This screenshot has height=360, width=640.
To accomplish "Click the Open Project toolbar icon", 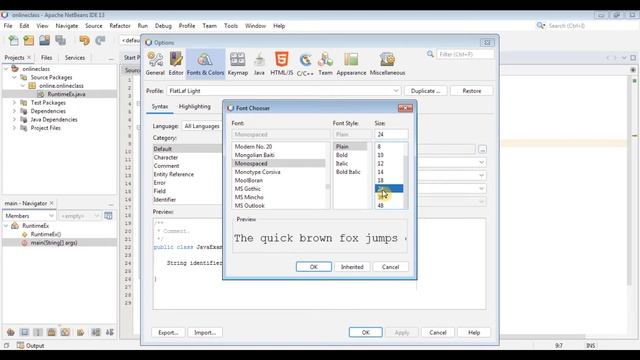I will point(44,40).
